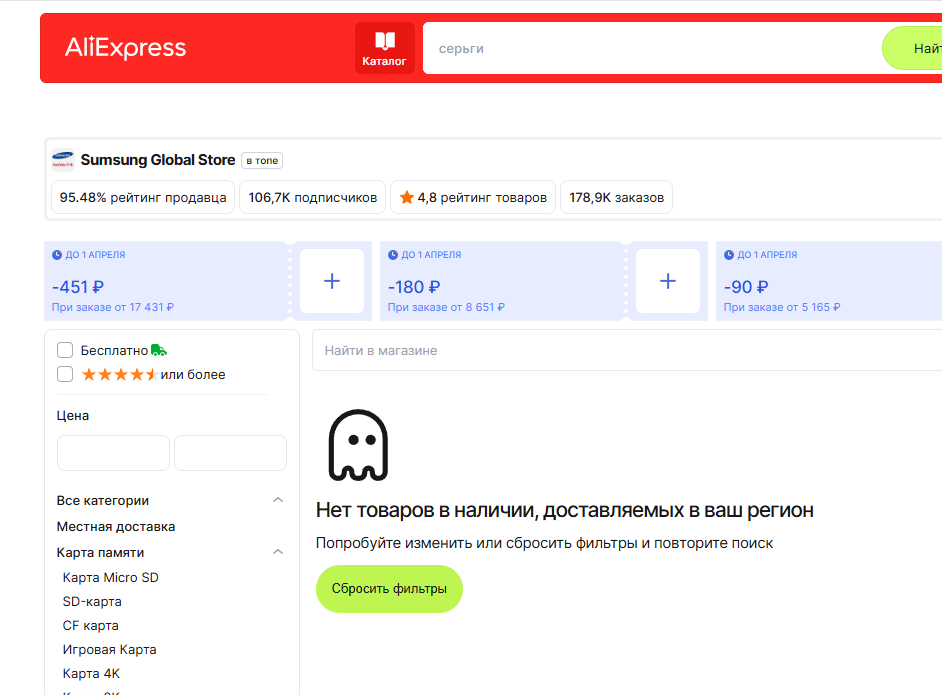The width and height of the screenshot is (942, 695).
Task: Click the в топе badge
Action: coord(262,160)
